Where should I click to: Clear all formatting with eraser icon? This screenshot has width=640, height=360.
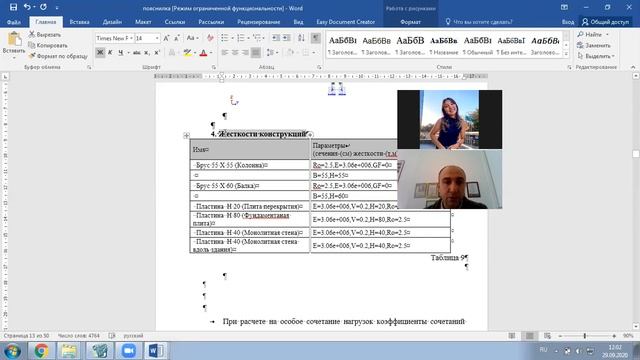pyautogui.click(x=210, y=38)
